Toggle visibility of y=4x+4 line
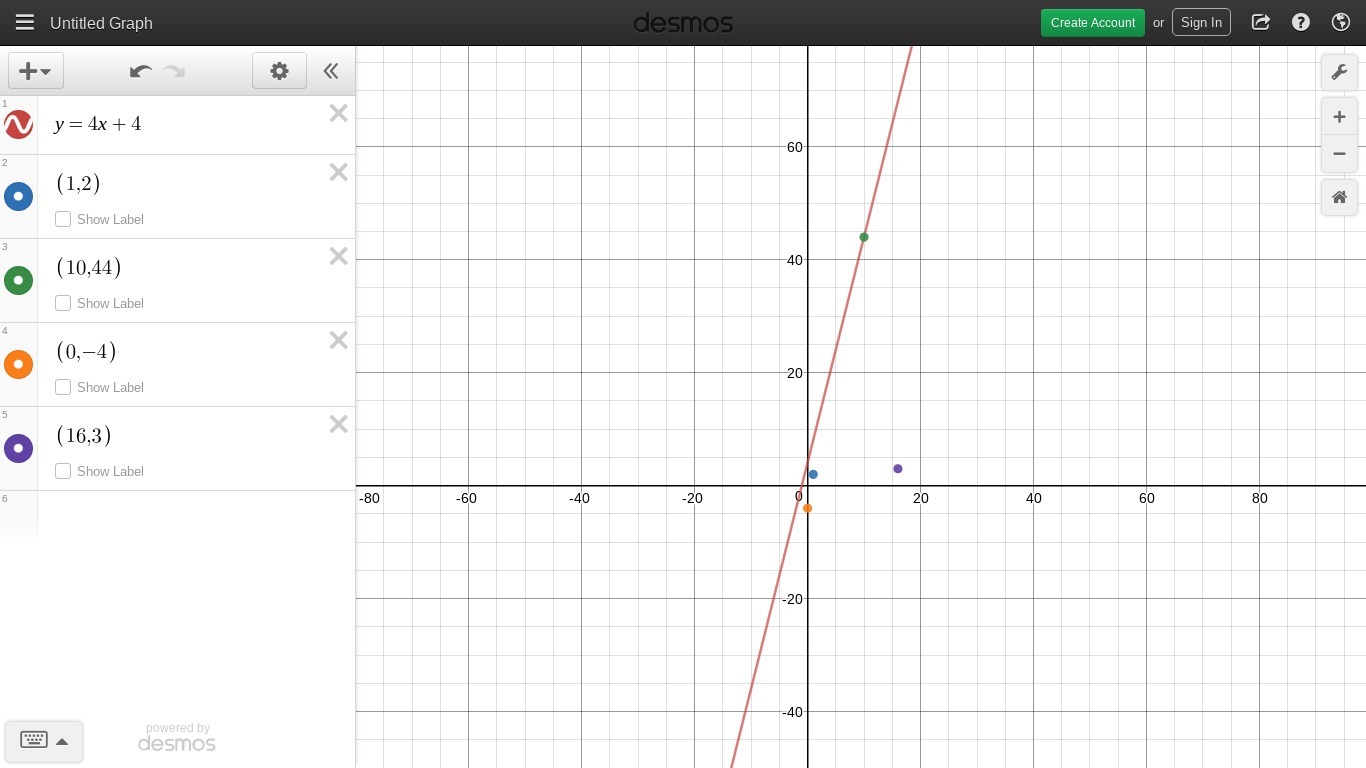The width and height of the screenshot is (1366, 768). pos(19,125)
